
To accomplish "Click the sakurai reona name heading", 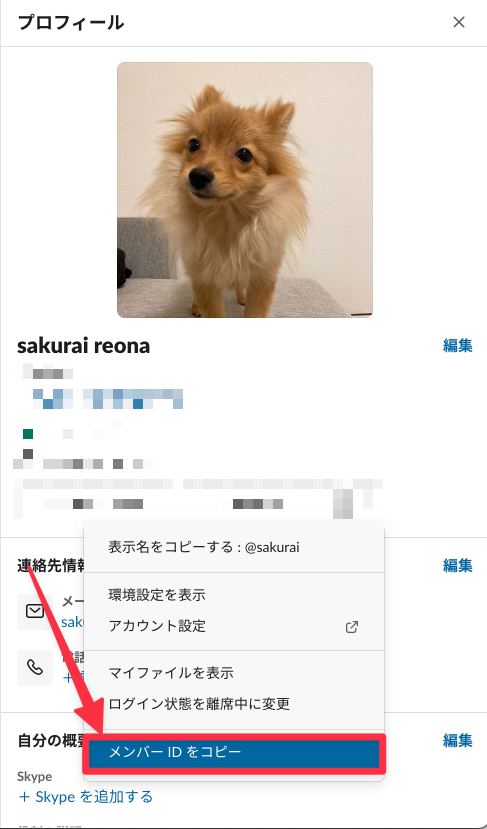I will [84, 346].
